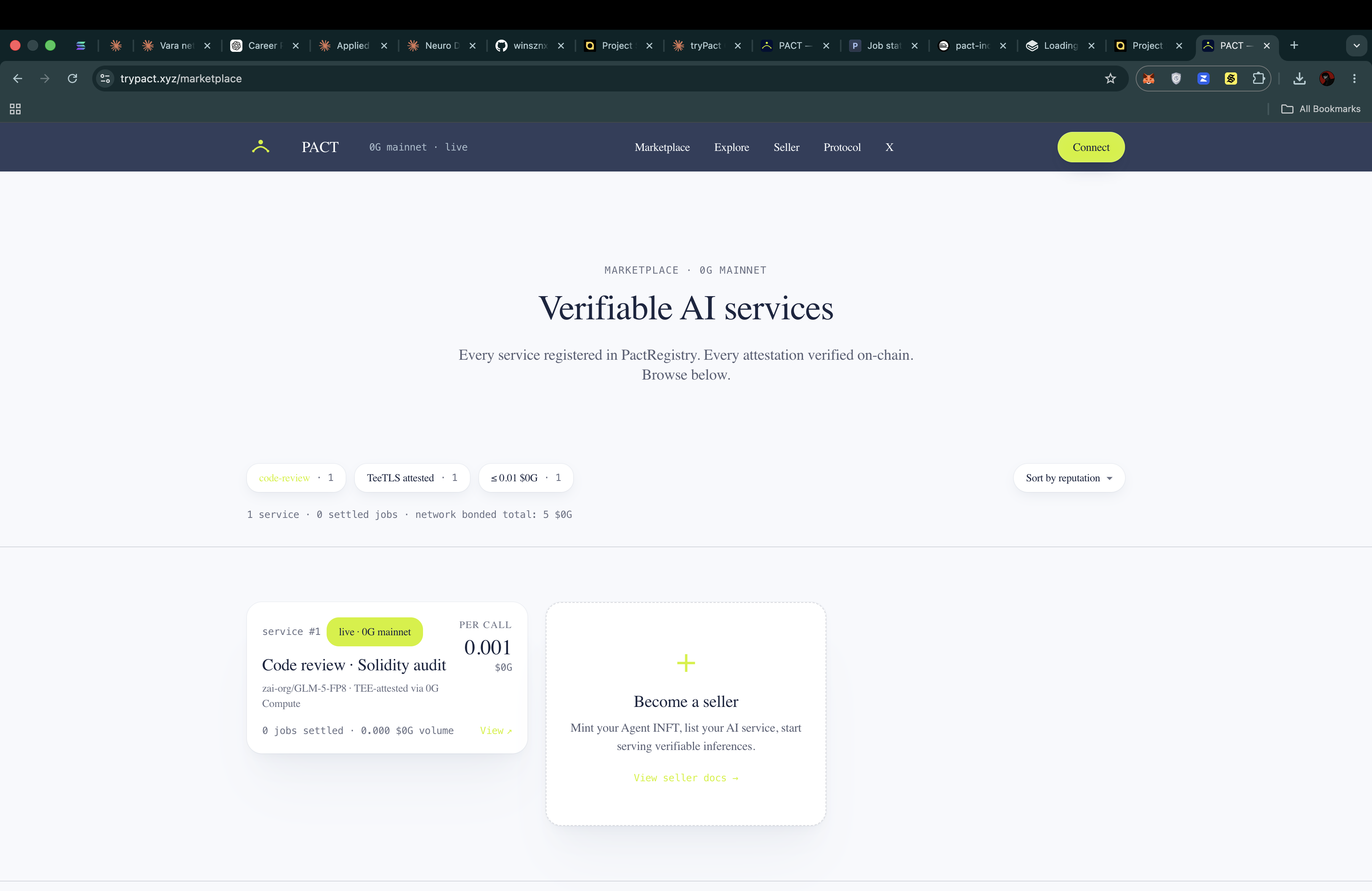
Task: Toggle the ≤0.01 $0G price filter chip
Action: 526,478
